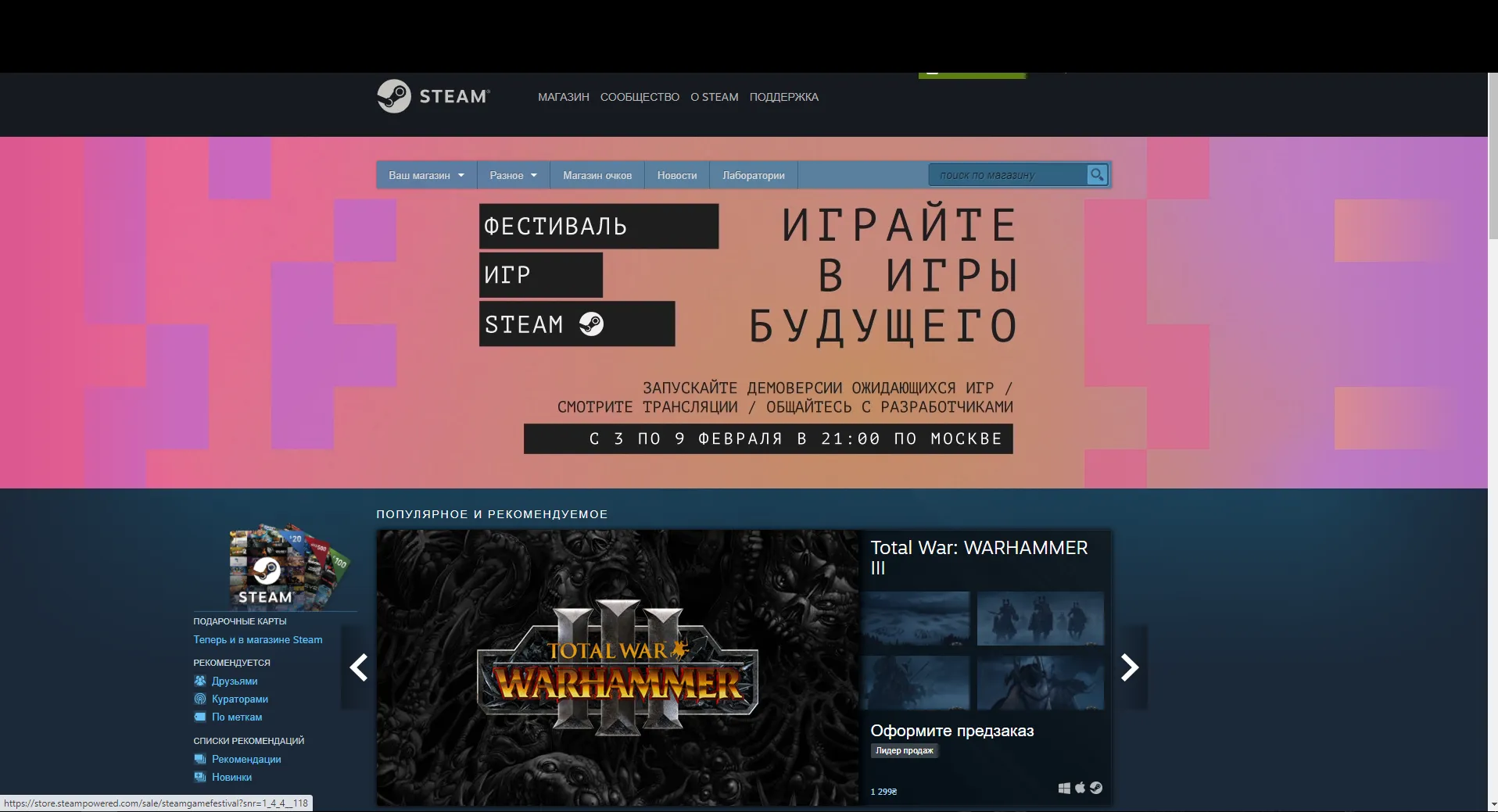Click the friends icon beside Друзьями
The height and width of the screenshot is (812, 1498).
[x=200, y=681]
